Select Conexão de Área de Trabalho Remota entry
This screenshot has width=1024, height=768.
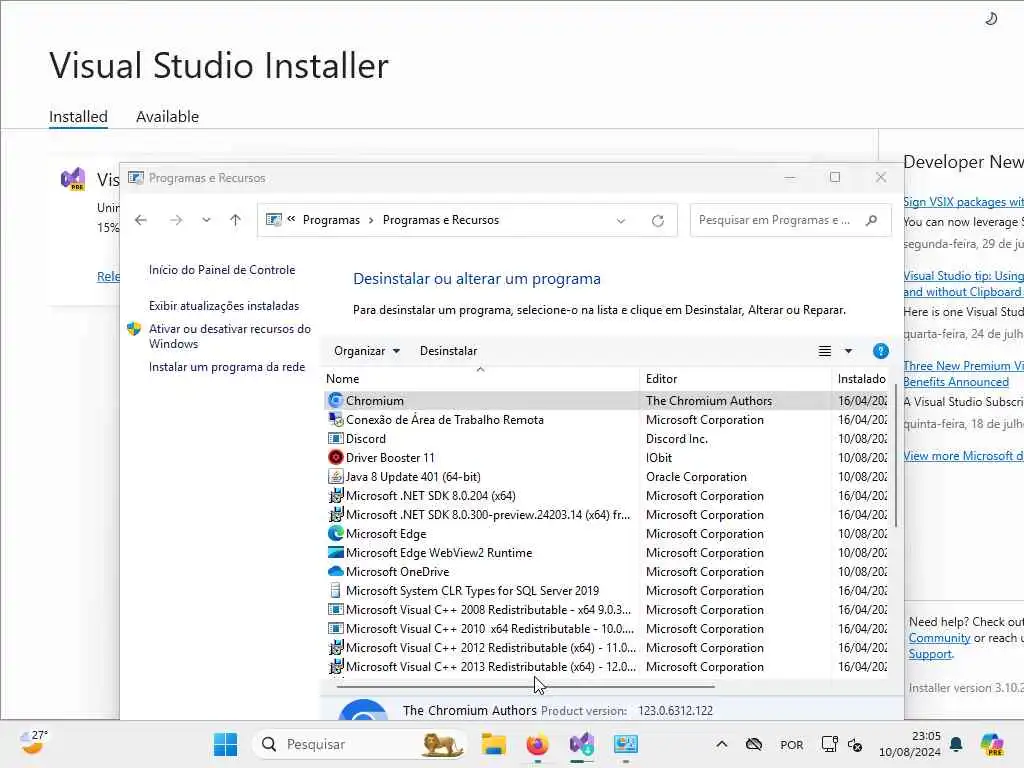pos(444,420)
